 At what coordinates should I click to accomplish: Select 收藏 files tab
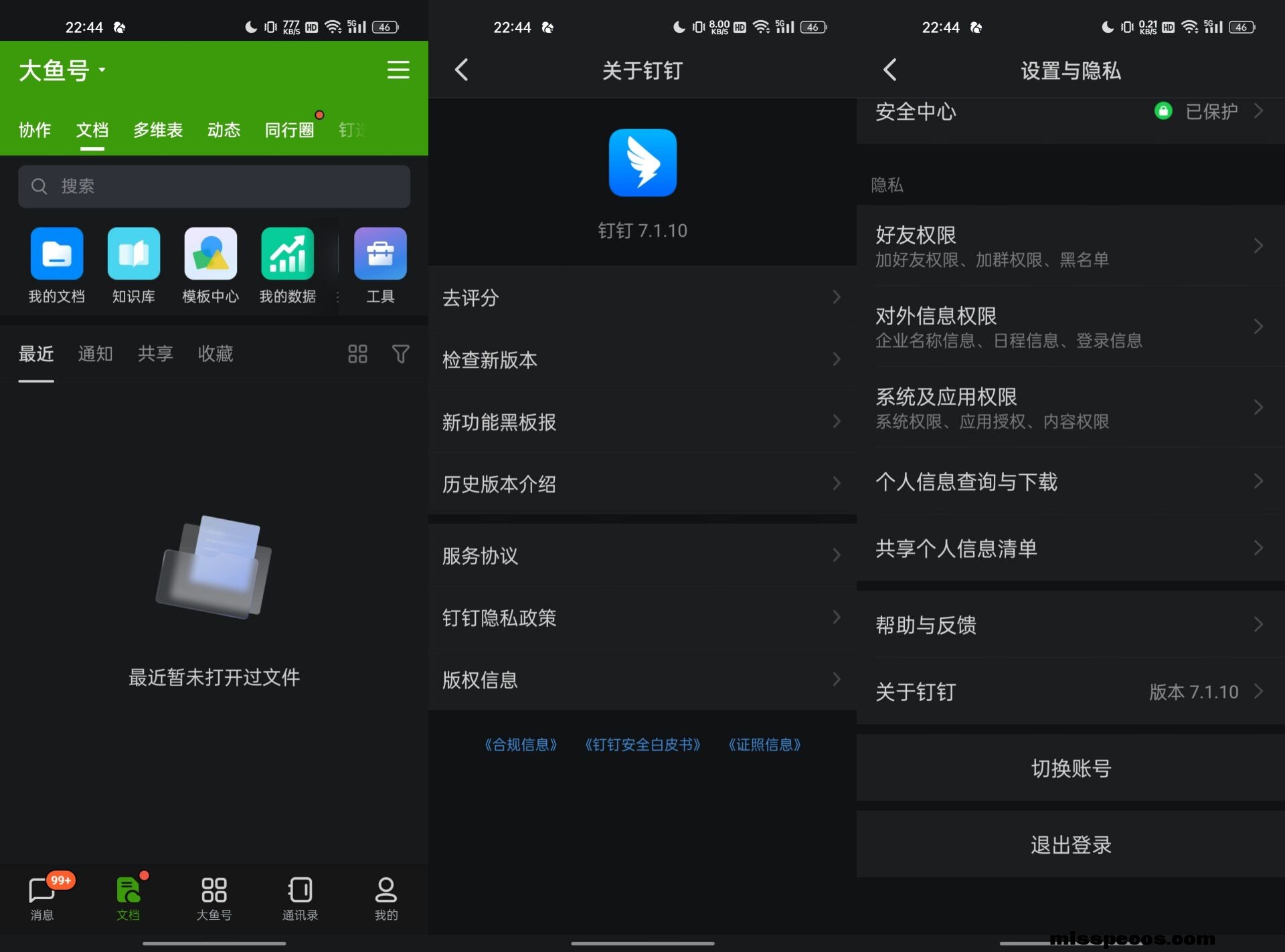click(216, 354)
